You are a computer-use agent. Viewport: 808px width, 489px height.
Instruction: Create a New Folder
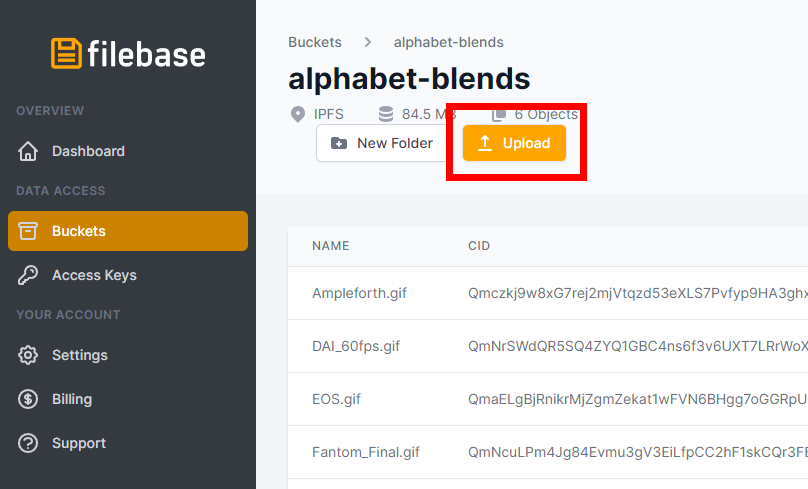(382, 143)
